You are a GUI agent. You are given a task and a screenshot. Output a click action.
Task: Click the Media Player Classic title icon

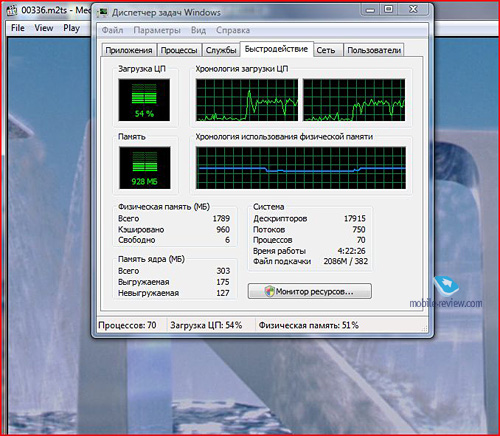(x=12, y=10)
